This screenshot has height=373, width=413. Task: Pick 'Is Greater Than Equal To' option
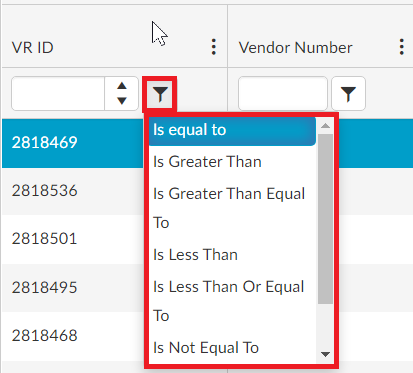(x=232, y=208)
